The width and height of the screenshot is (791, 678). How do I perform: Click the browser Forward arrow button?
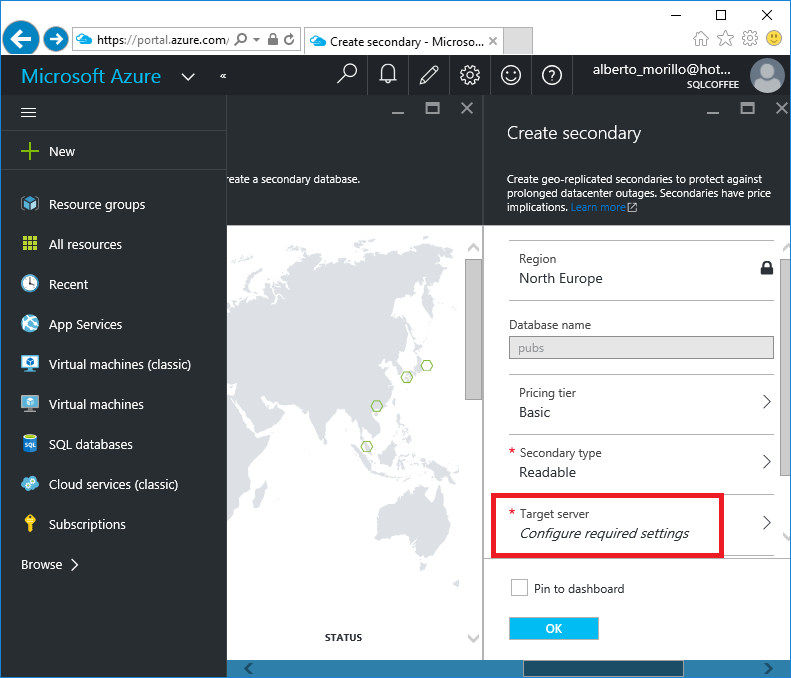[x=55, y=39]
